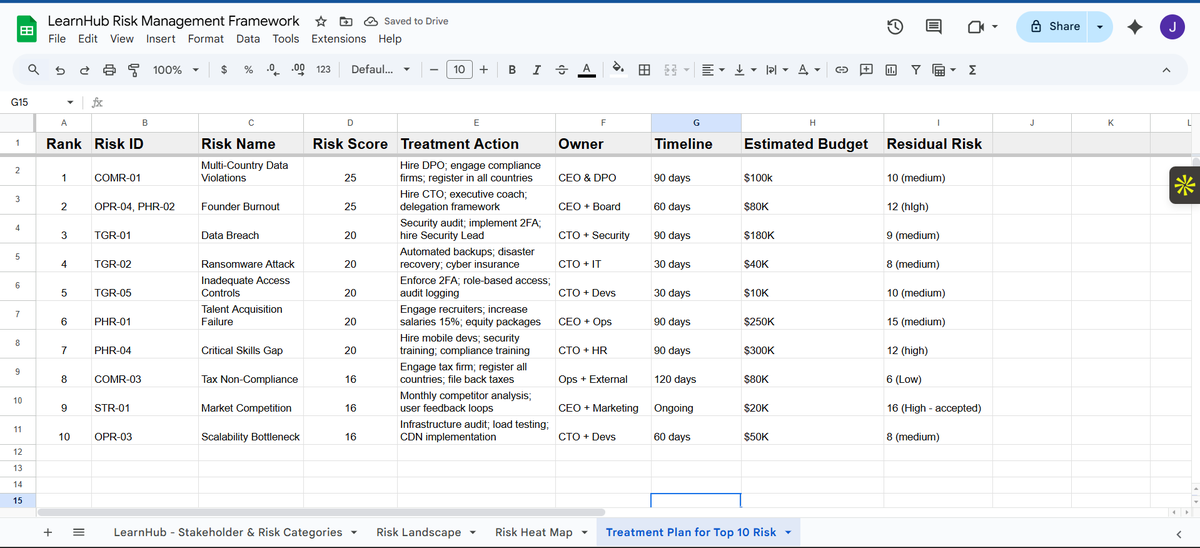
Task: Open the Google account avatar
Action: point(1173,27)
